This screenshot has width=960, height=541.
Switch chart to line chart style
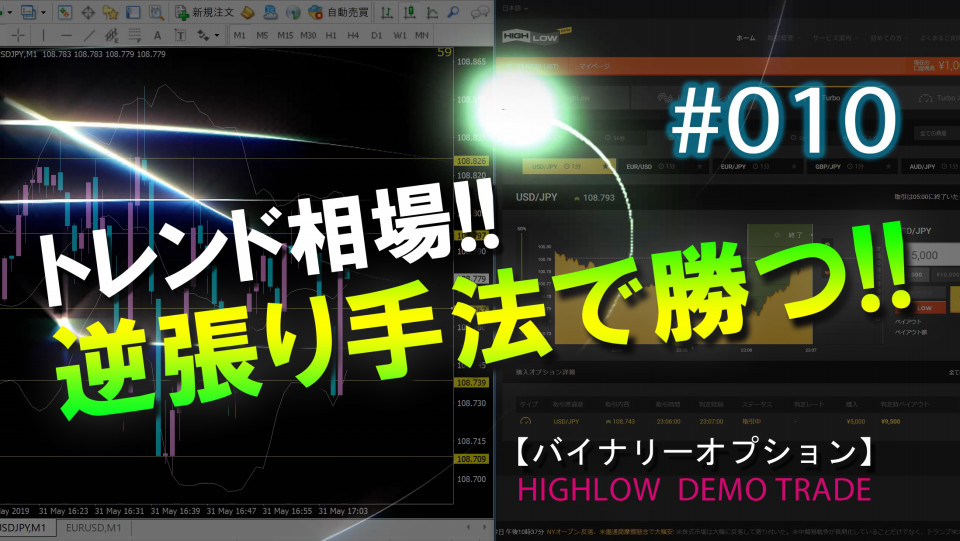(432, 12)
